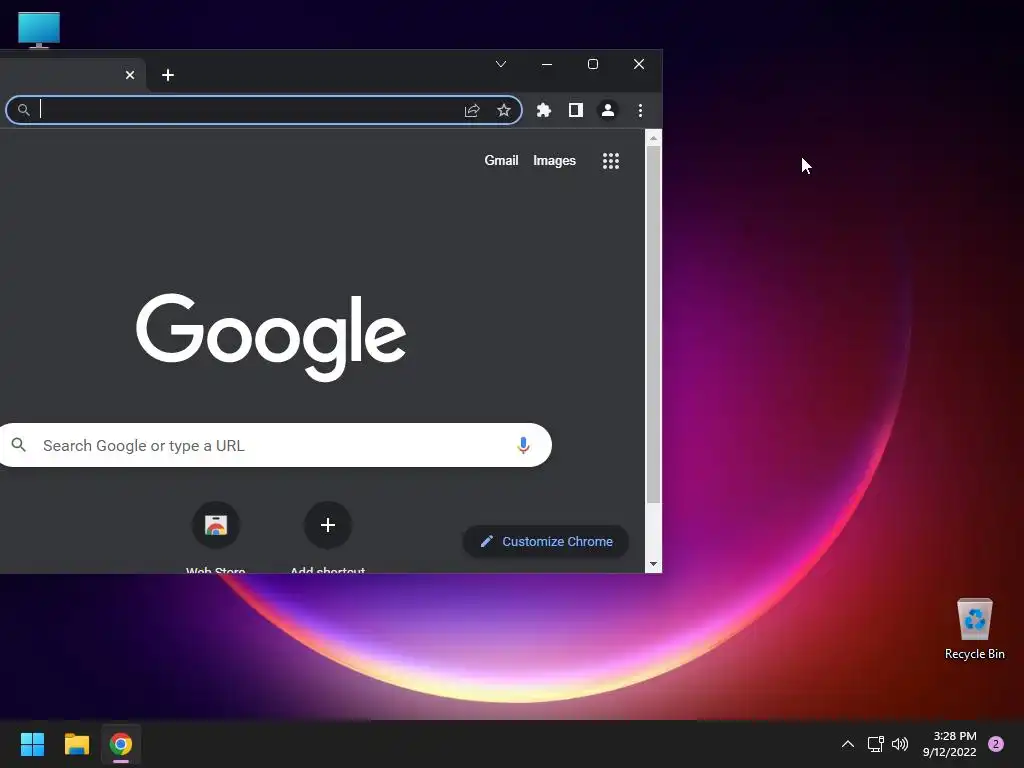This screenshot has height=768, width=1024.
Task: Close the current Chrome tab
Action: (x=130, y=75)
